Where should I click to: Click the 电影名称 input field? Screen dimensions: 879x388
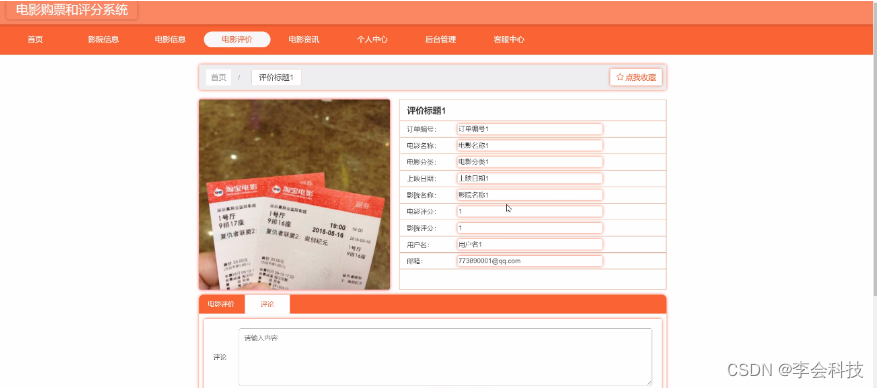point(530,145)
